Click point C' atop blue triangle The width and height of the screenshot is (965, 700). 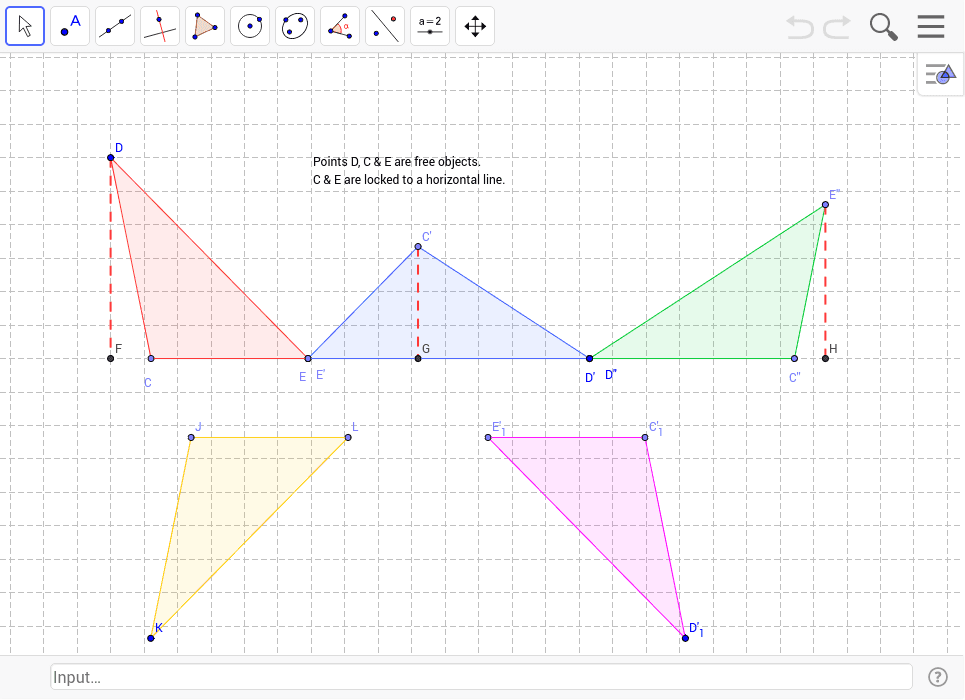pyautogui.click(x=418, y=247)
